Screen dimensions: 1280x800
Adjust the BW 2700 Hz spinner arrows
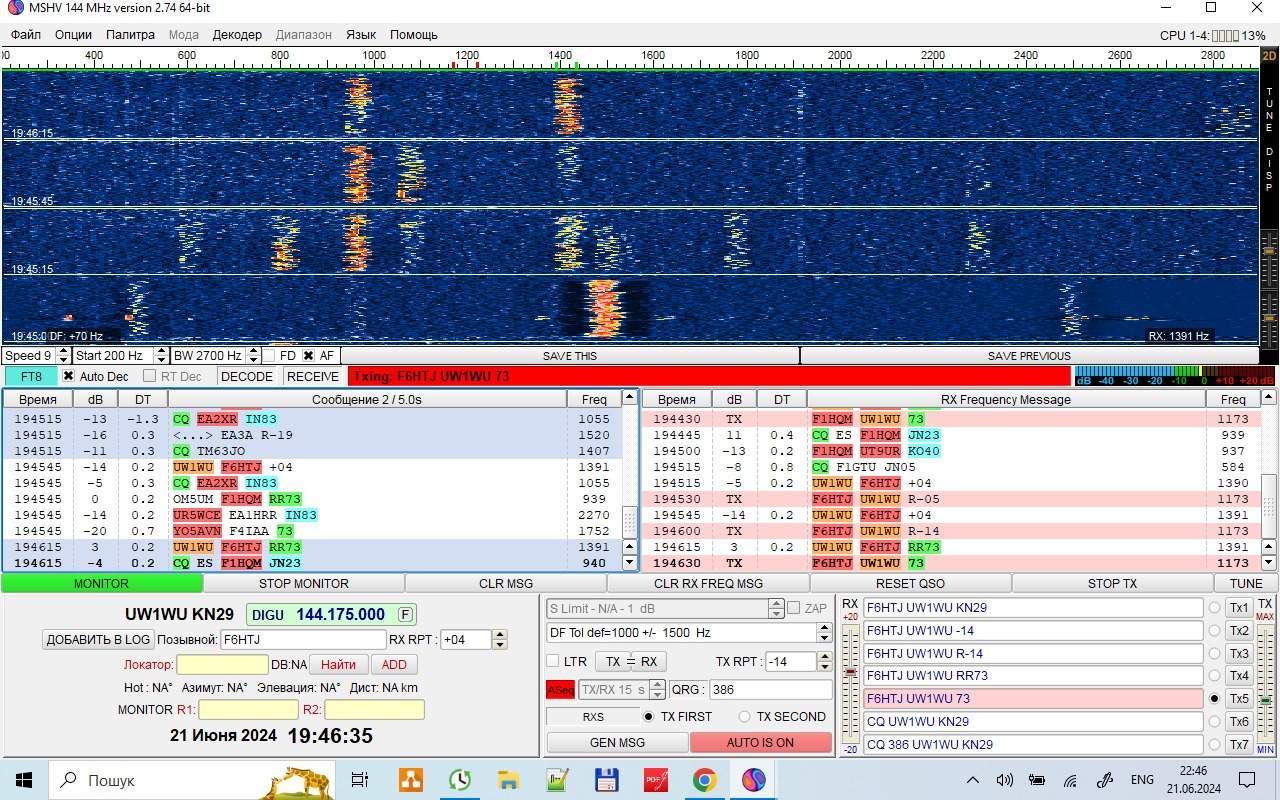pos(253,355)
